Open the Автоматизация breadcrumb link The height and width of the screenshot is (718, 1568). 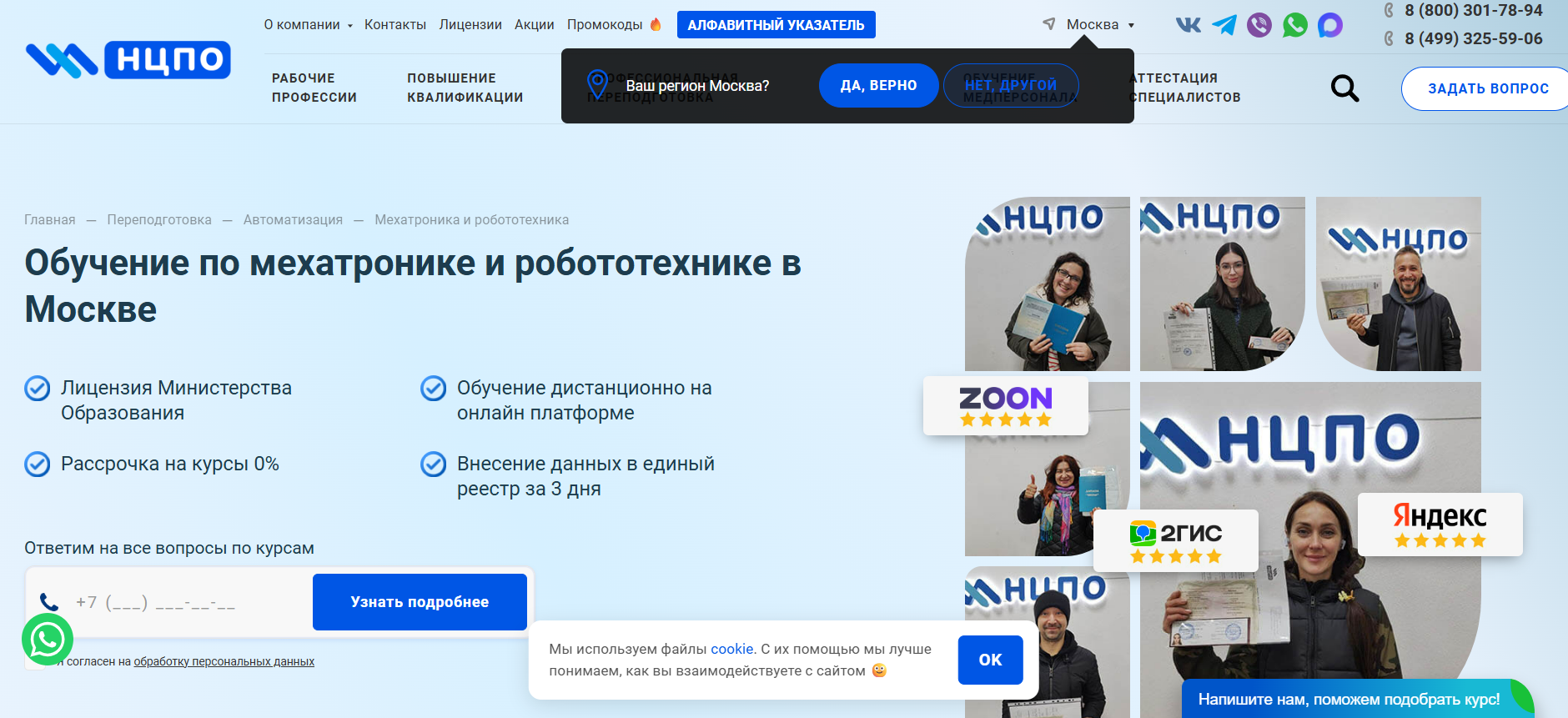(x=293, y=220)
